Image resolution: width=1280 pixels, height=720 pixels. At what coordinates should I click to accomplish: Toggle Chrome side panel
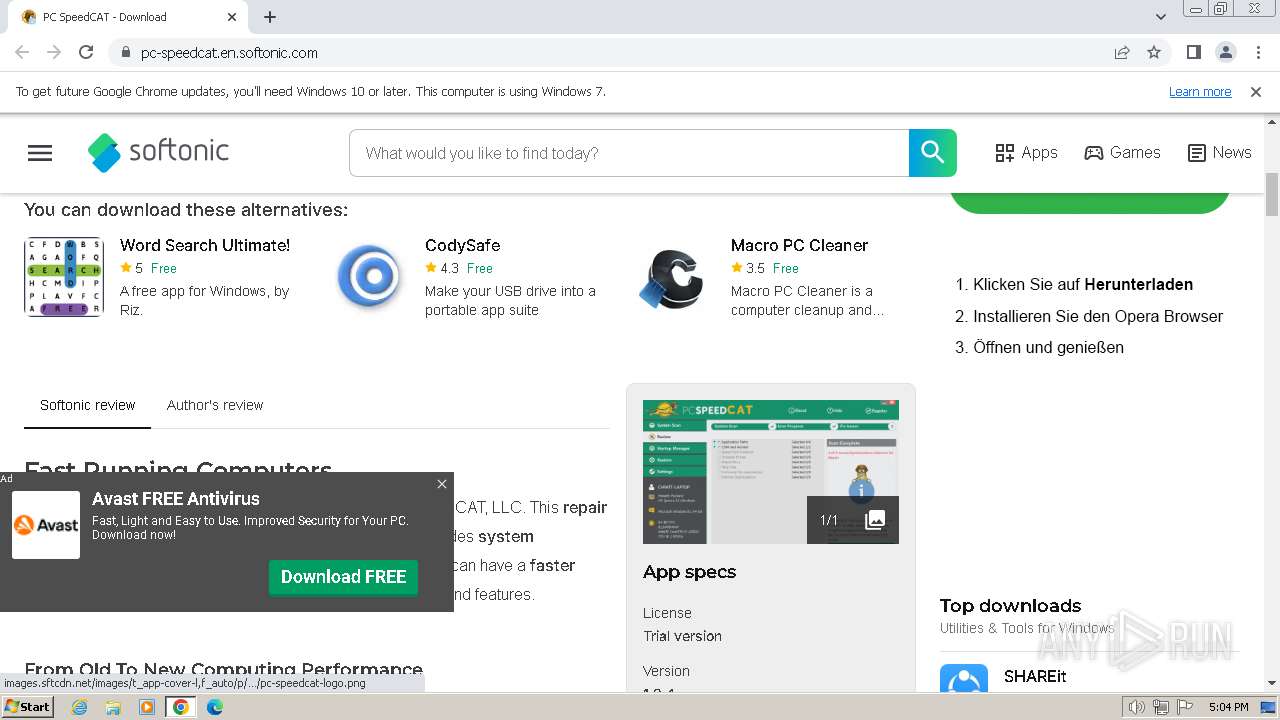pyautogui.click(x=1193, y=53)
